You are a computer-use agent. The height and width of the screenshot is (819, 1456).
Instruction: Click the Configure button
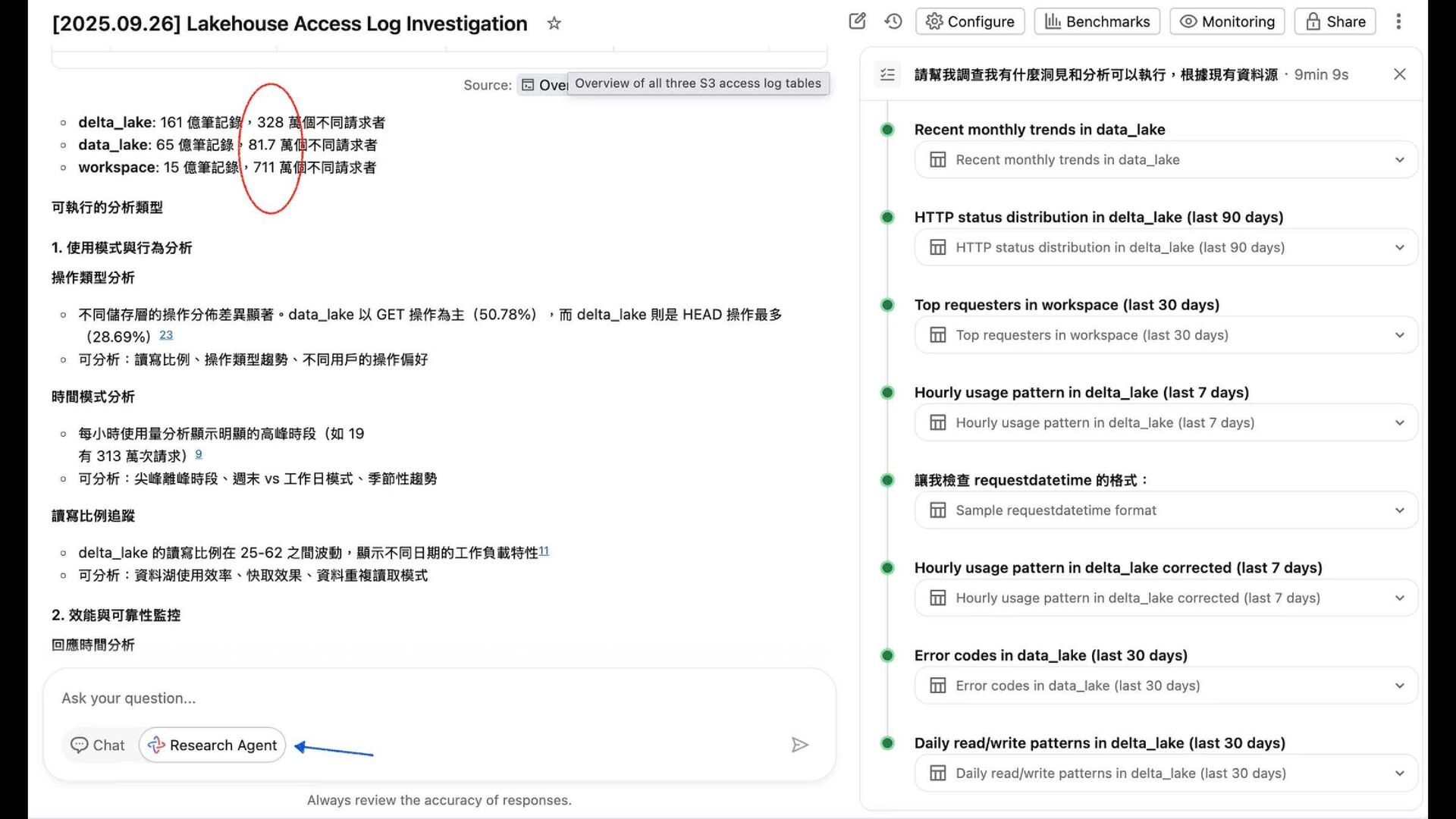pyautogui.click(x=970, y=21)
